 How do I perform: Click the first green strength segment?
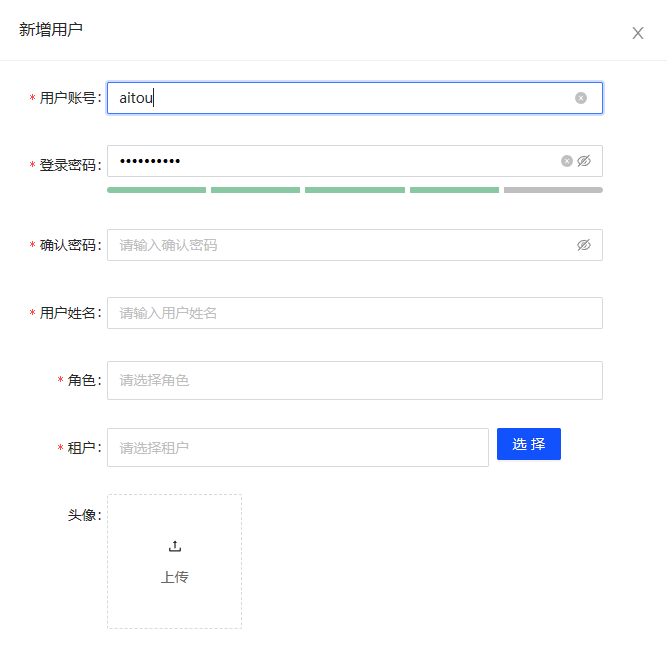(157, 190)
